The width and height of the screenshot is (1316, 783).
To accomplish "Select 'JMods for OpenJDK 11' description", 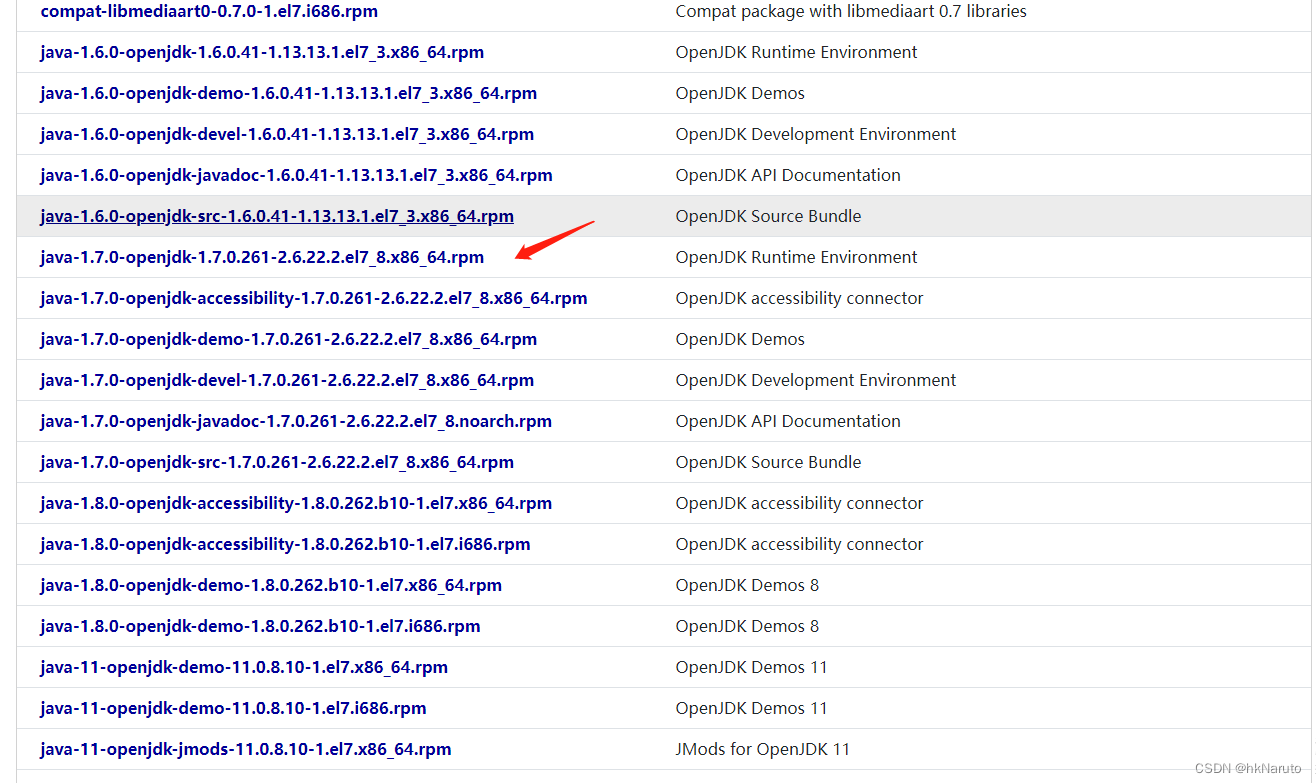I will coord(763,749).
